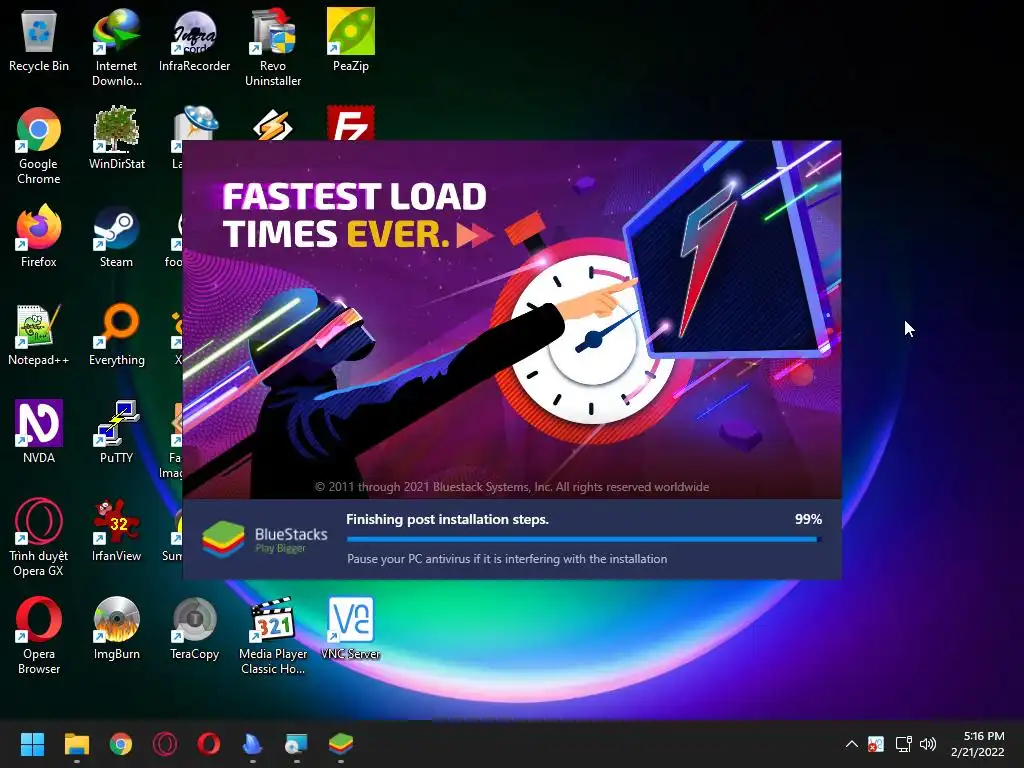
Task: Click the 'FASTEST LOAD TIMES EVER' banner image
Action: pyautogui.click(x=512, y=320)
